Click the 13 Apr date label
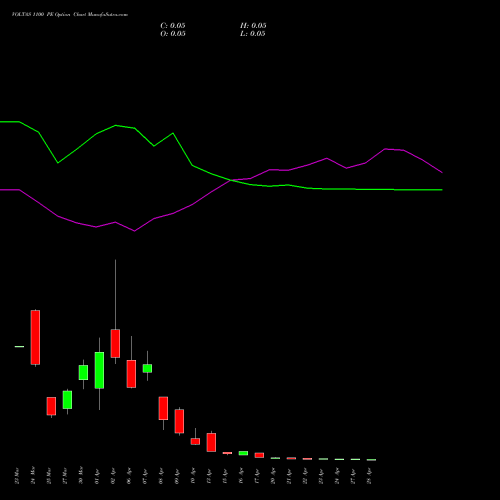500x500 pixels. 209,476
